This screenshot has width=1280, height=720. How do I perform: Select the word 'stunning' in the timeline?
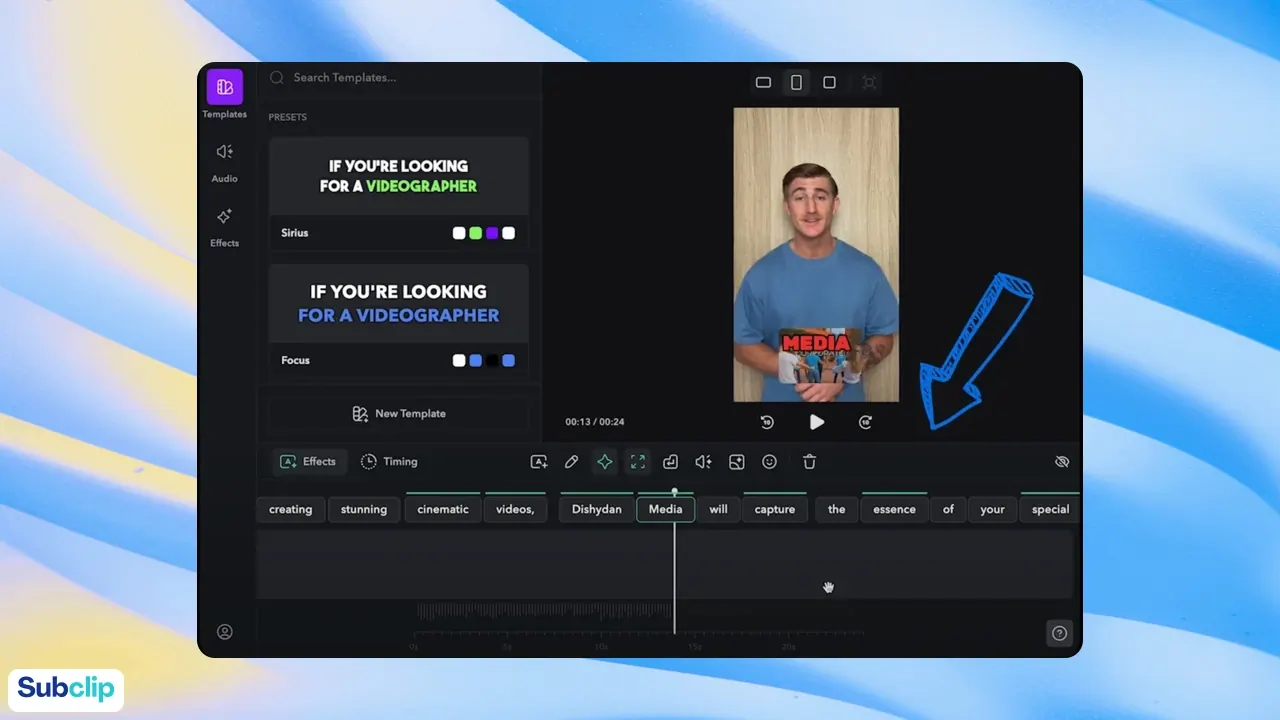point(364,510)
